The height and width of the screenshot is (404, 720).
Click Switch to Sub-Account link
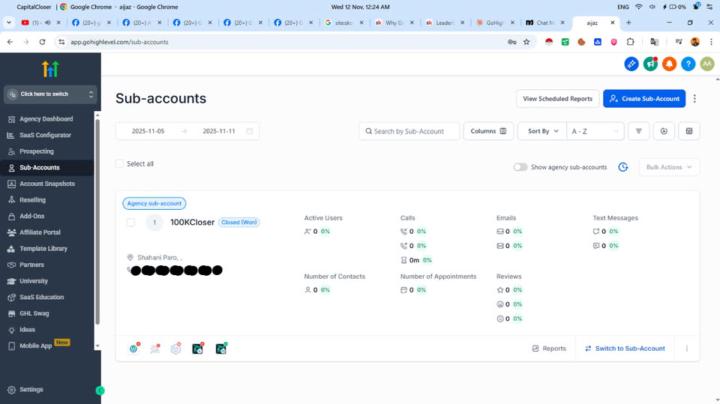pos(625,348)
